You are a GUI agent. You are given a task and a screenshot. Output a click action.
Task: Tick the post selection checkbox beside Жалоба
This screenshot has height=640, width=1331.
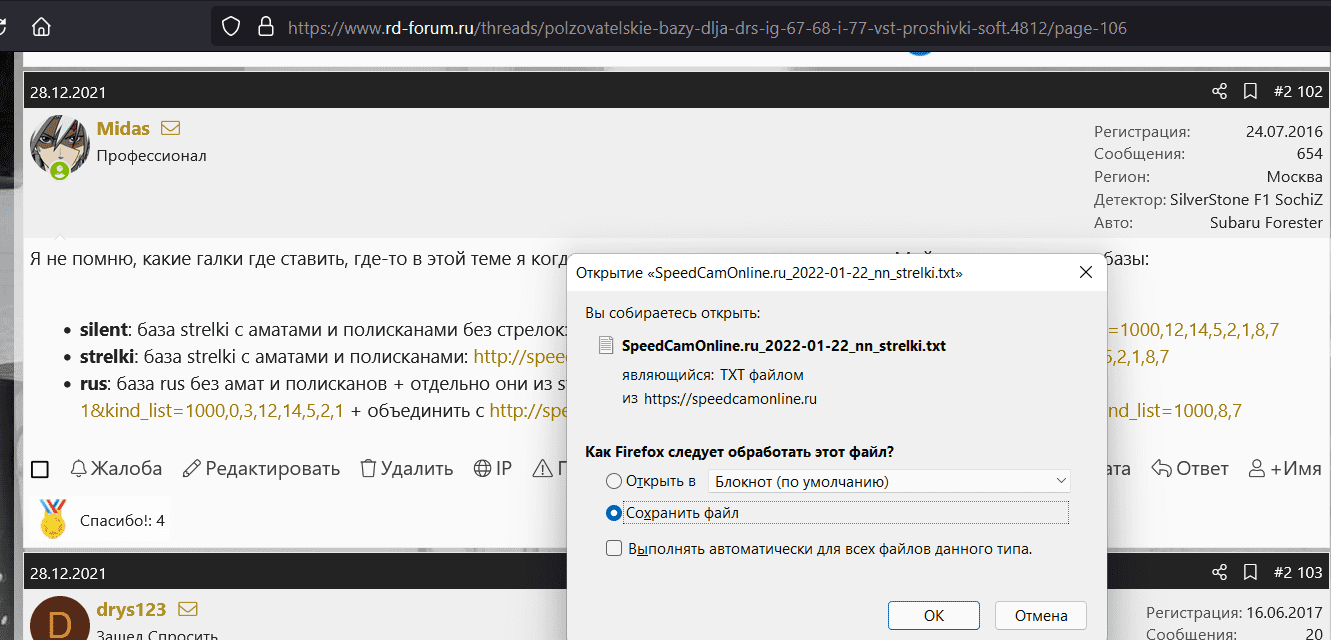pos(40,469)
